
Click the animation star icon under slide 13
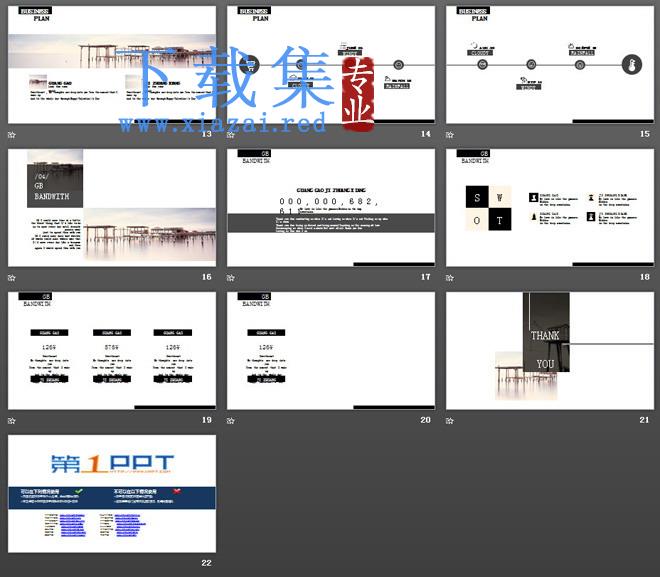click(x=12, y=135)
